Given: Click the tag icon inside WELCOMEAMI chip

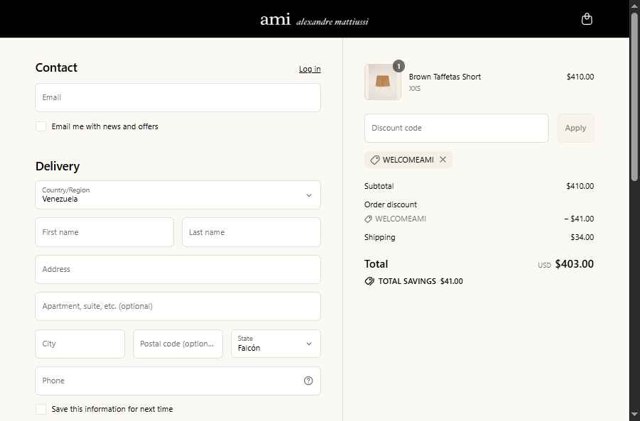Looking at the screenshot, I should coord(375,160).
